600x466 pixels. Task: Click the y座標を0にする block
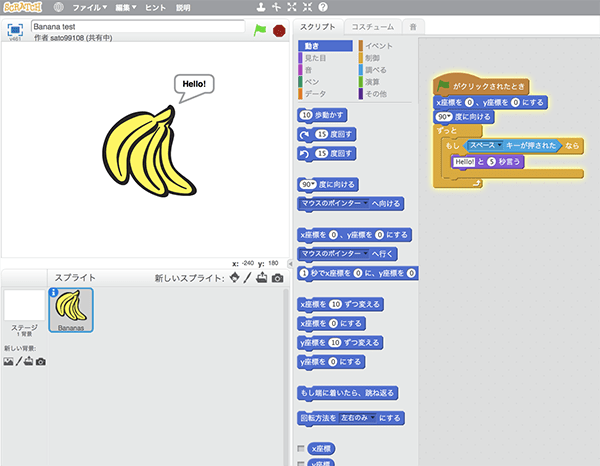tap(331, 362)
